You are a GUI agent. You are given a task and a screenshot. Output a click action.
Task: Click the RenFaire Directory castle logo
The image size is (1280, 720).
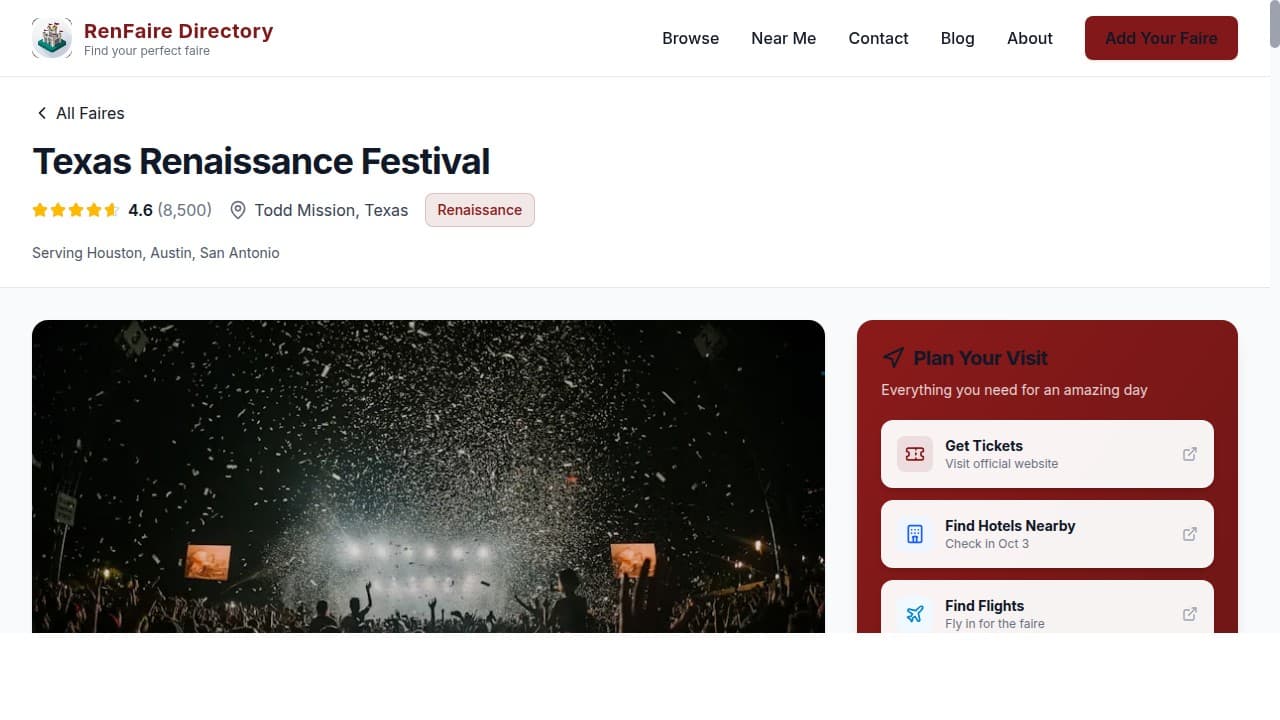pyautogui.click(x=52, y=38)
